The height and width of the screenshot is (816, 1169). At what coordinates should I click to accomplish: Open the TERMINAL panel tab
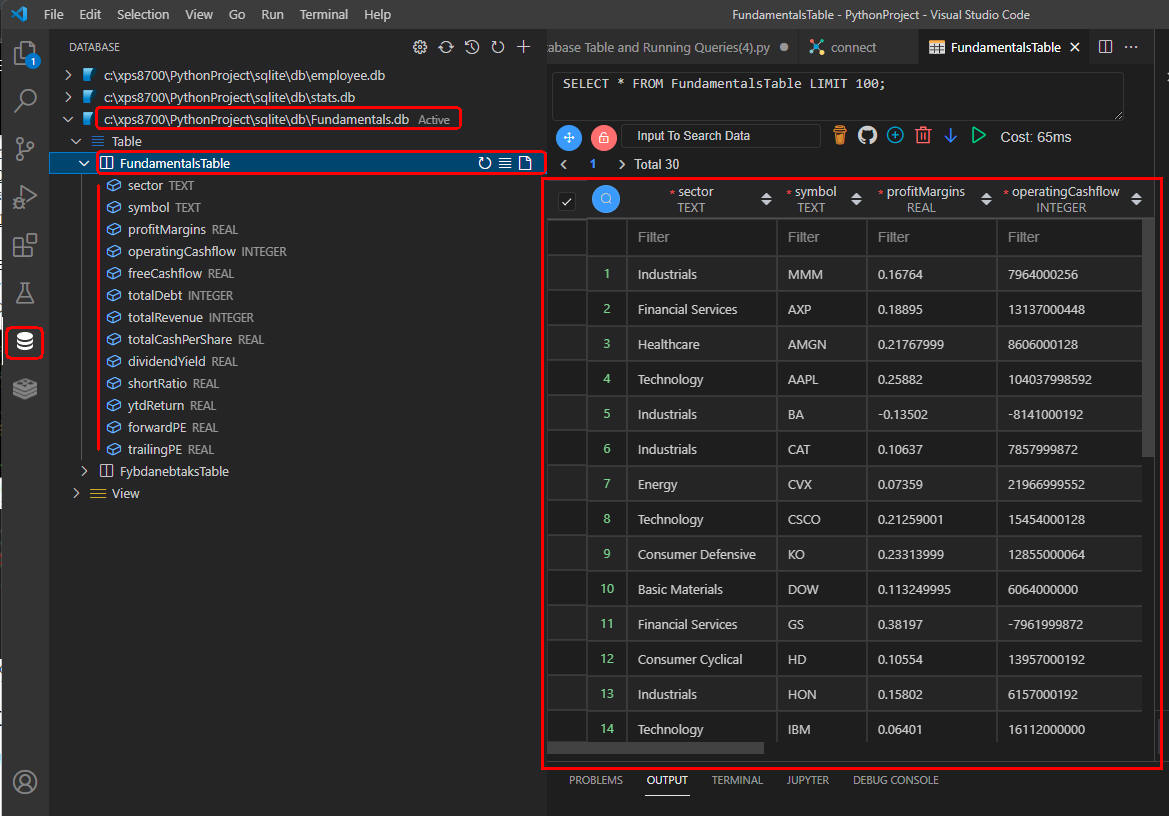click(737, 780)
